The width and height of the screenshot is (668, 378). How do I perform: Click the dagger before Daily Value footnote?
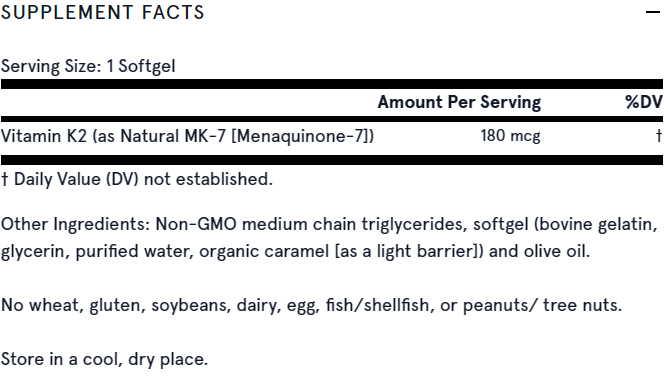click(x=4, y=179)
